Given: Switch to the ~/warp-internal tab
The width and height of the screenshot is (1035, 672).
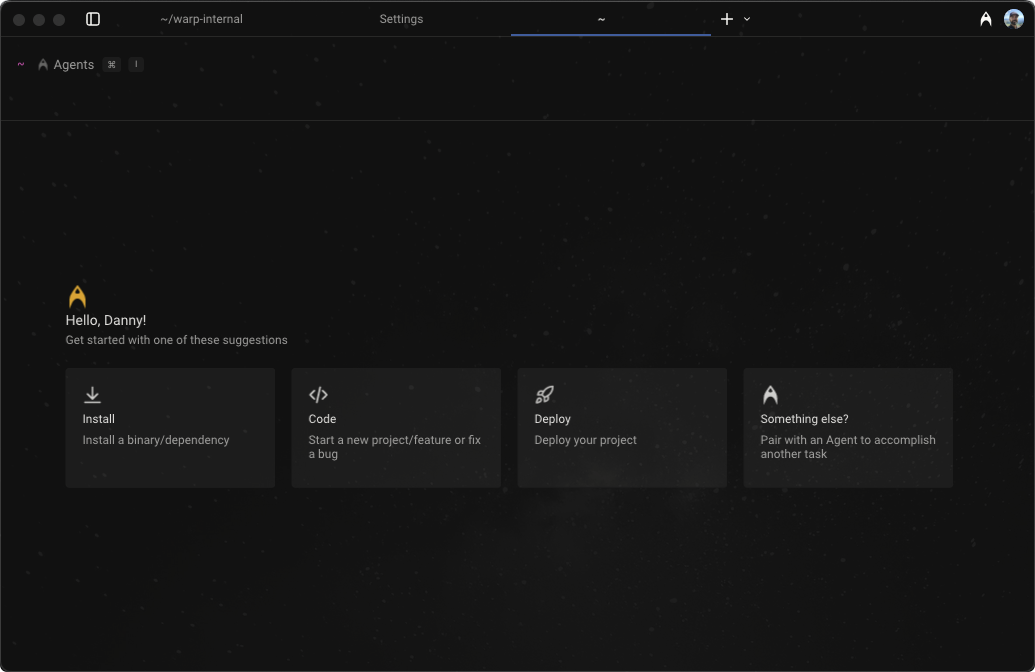Looking at the screenshot, I should point(201,19).
